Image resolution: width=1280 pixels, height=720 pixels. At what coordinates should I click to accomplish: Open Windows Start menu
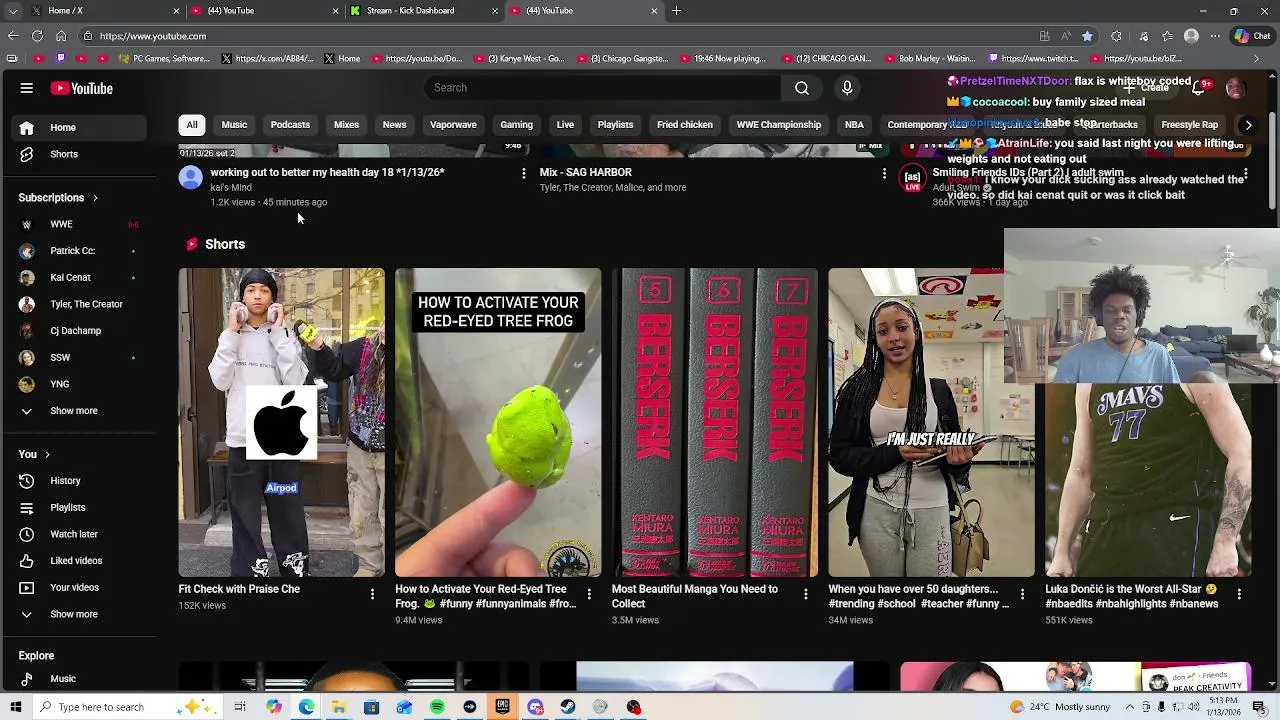pyautogui.click(x=16, y=707)
